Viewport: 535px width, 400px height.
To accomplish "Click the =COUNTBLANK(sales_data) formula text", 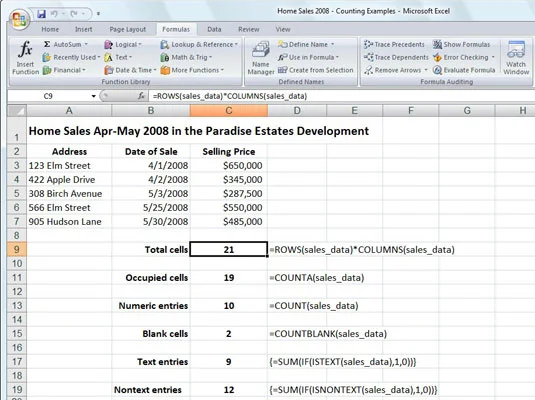I will 328,334.
